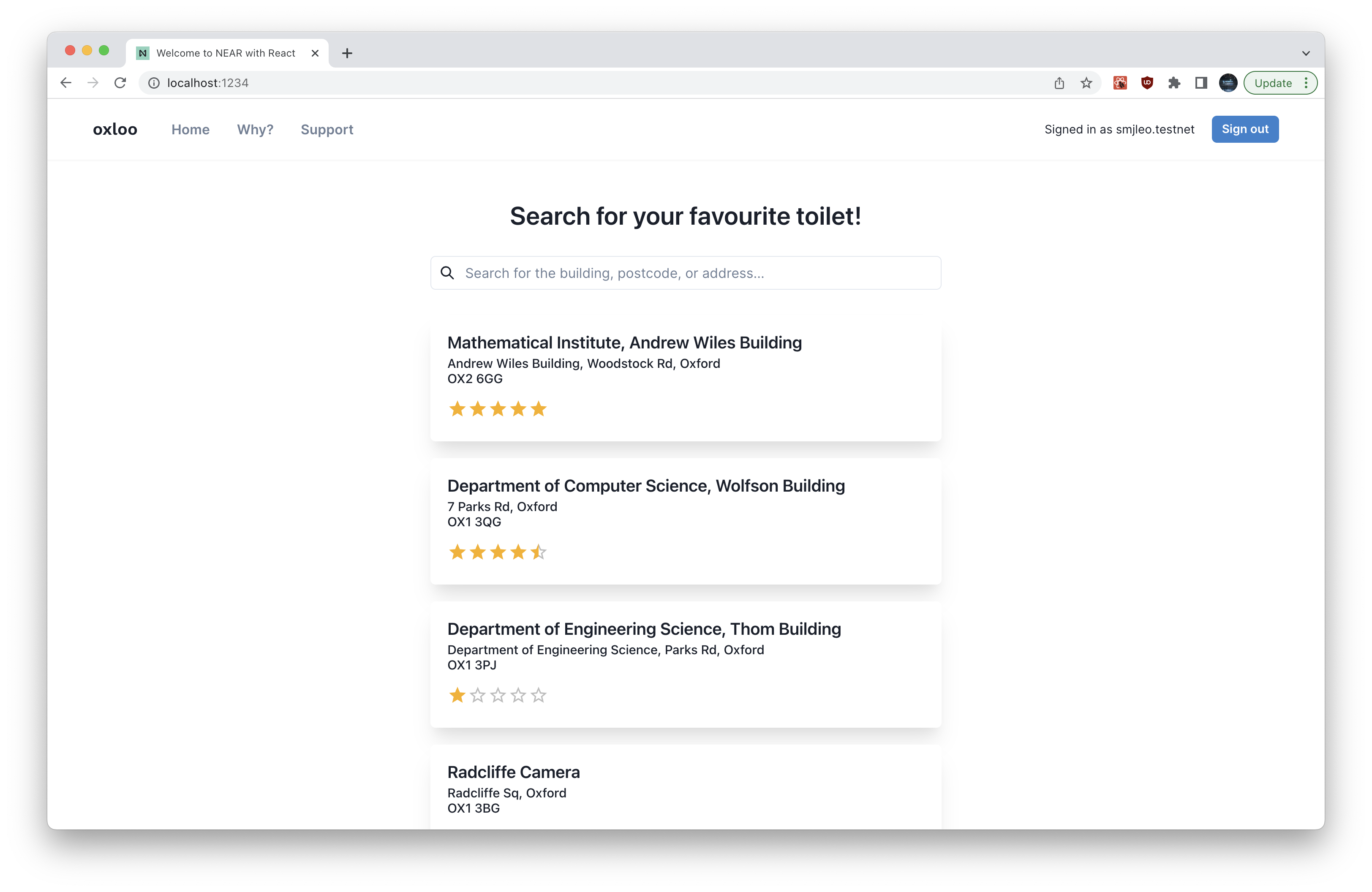
Task: Open the Extensions puzzle icon
Action: [x=1174, y=83]
